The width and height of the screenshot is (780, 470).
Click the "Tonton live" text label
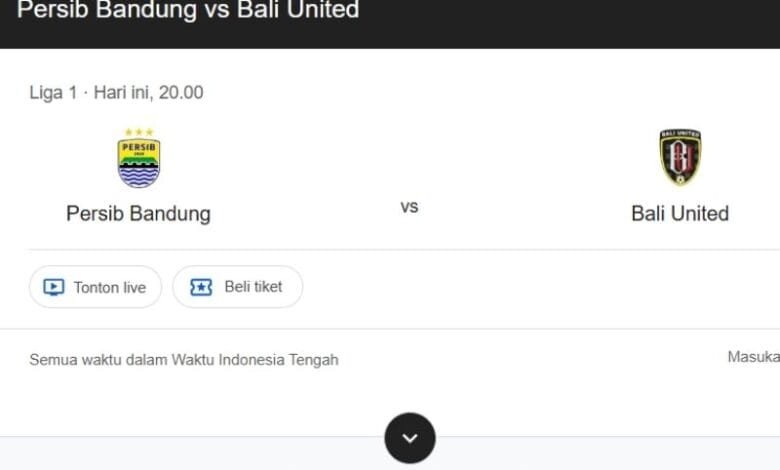point(110,288)
